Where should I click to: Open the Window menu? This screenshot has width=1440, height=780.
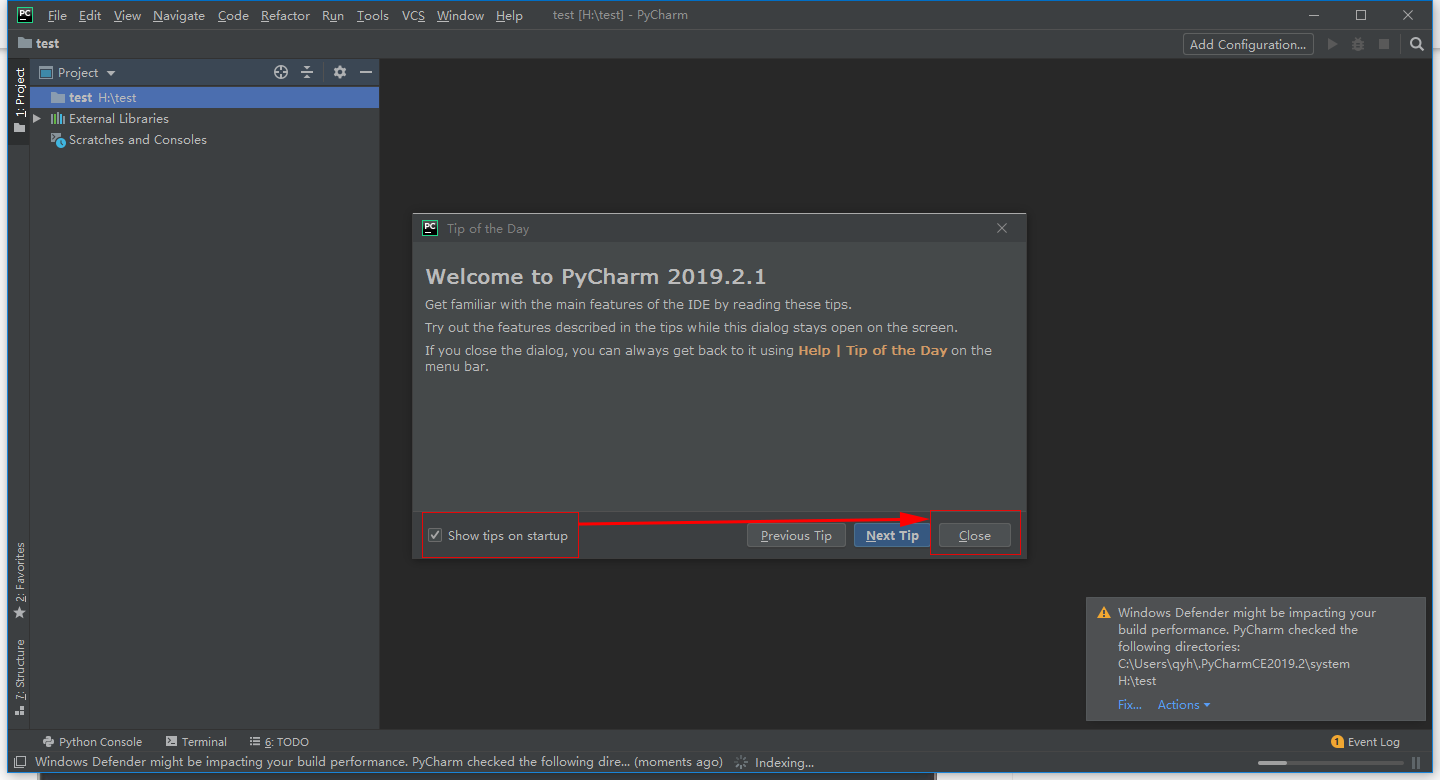(460, 16)
